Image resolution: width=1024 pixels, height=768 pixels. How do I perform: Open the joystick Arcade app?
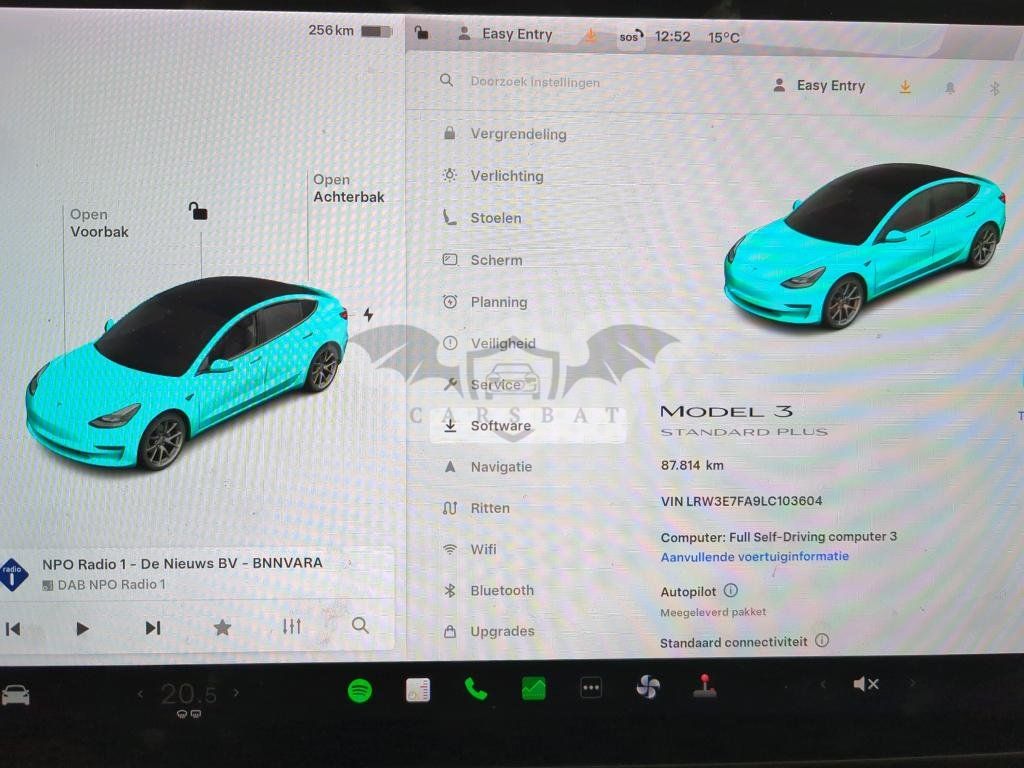705,686
